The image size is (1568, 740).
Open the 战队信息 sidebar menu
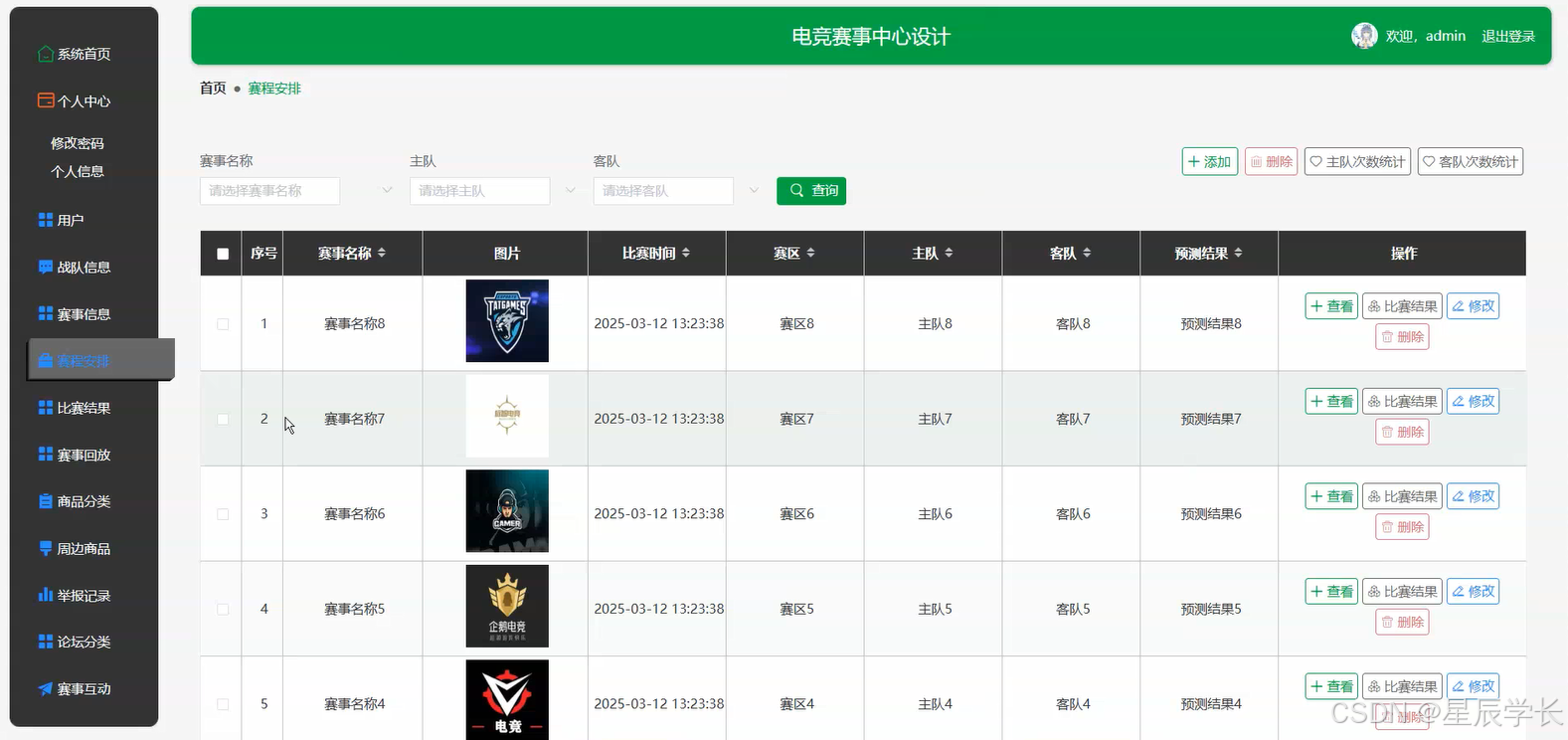[85, 267]
